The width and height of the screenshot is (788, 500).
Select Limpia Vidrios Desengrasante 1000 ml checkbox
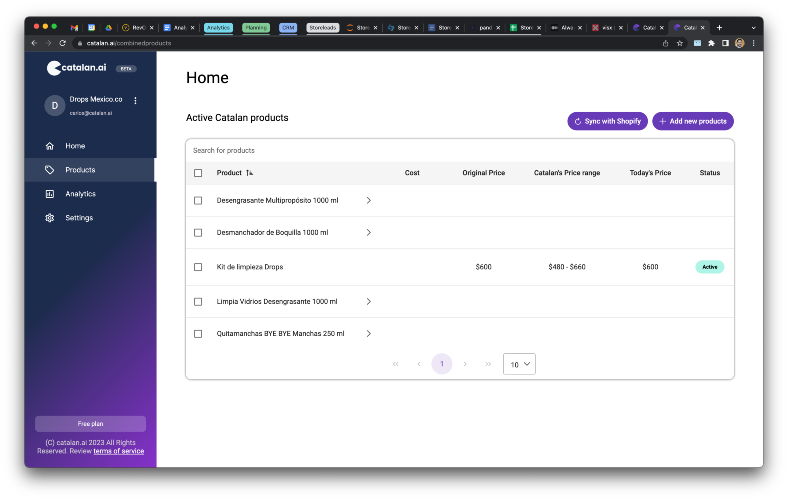click(x=198, y=302)
